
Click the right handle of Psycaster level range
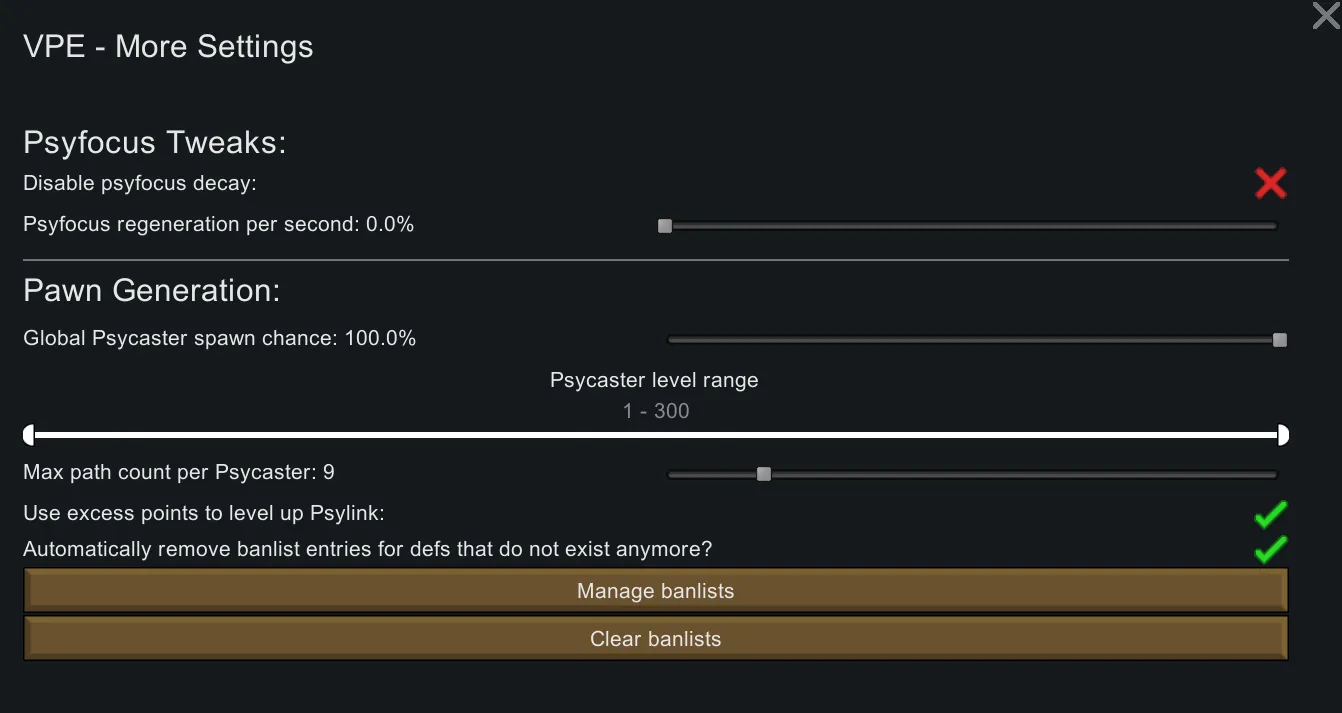pos(1283,435)
